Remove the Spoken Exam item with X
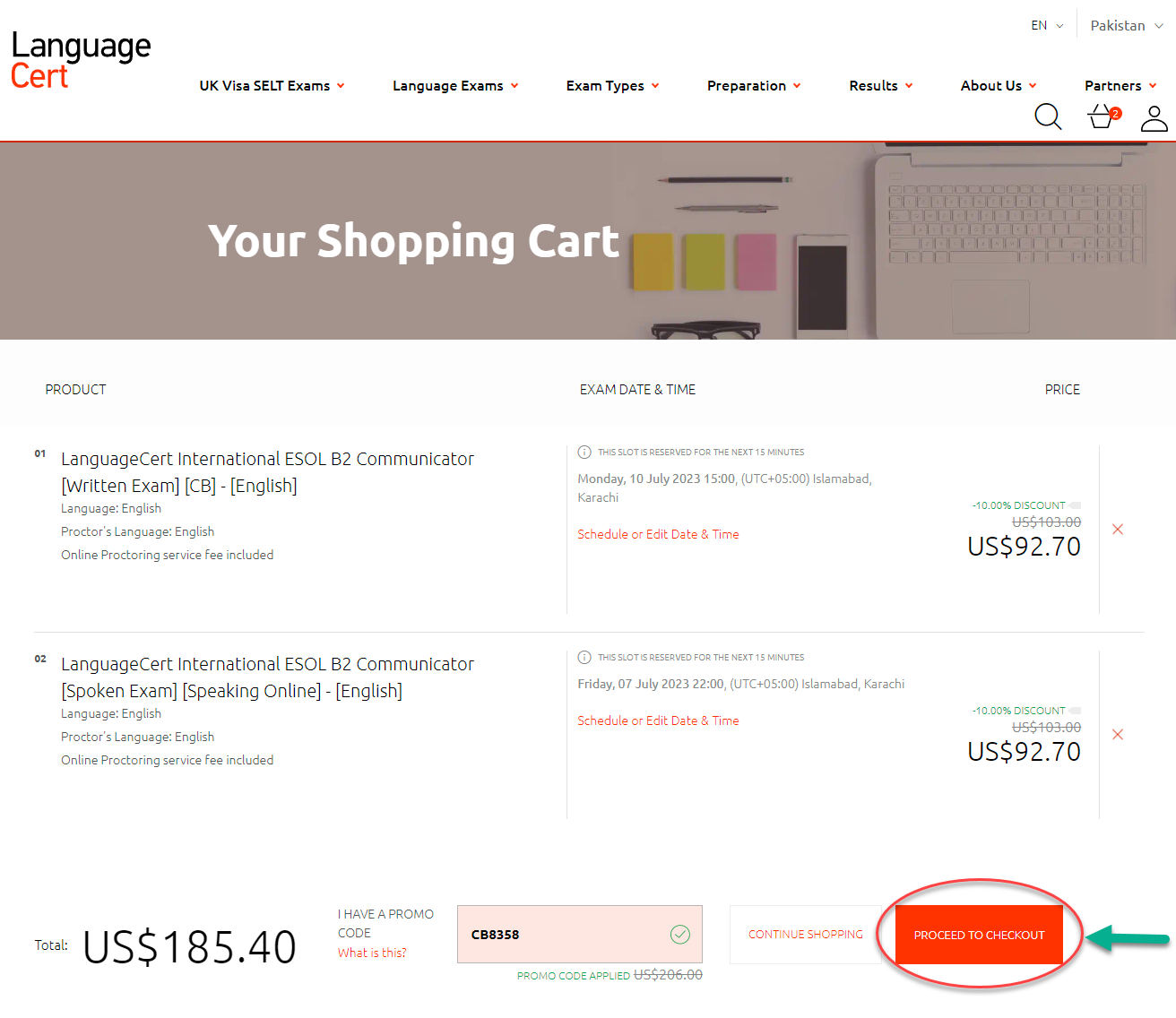This screenshot has height=1018, width=1176. pos(1118,734)
